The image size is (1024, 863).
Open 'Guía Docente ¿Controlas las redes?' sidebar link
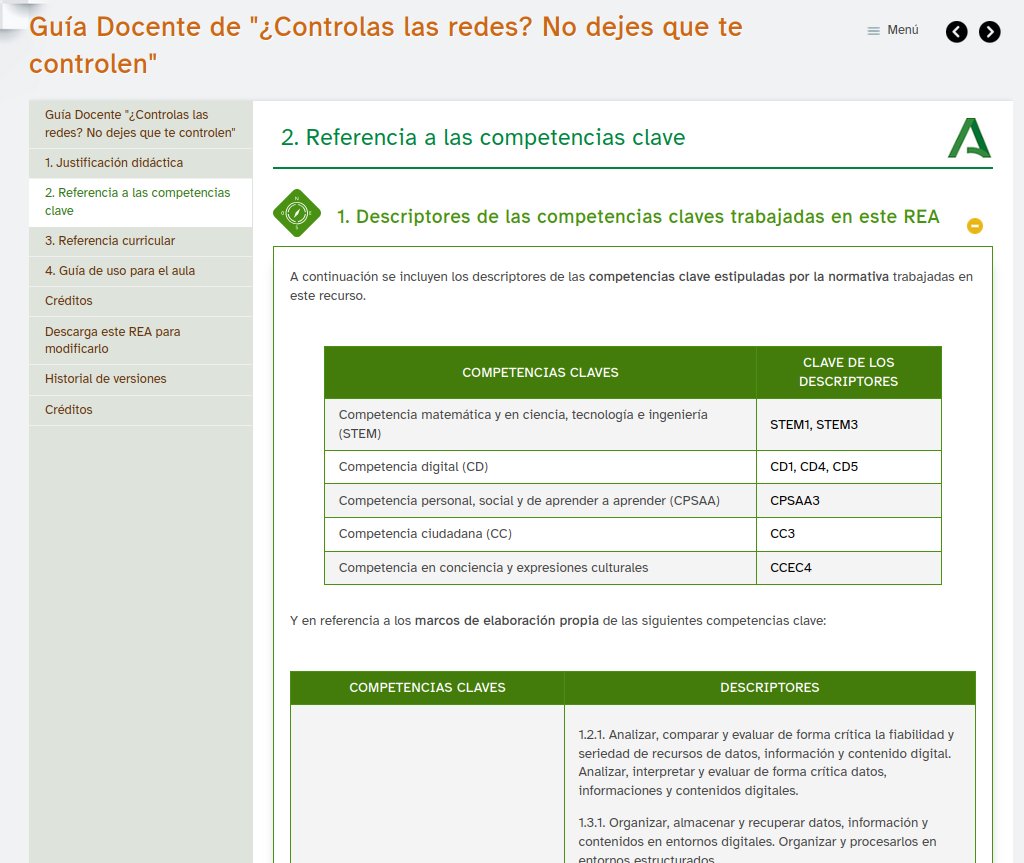140,124
